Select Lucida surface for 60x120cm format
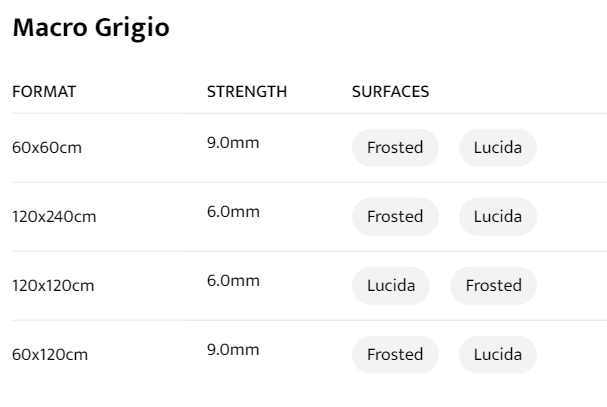Image resolution: width=607 pixels, height=407 pixels. point(498,354)
